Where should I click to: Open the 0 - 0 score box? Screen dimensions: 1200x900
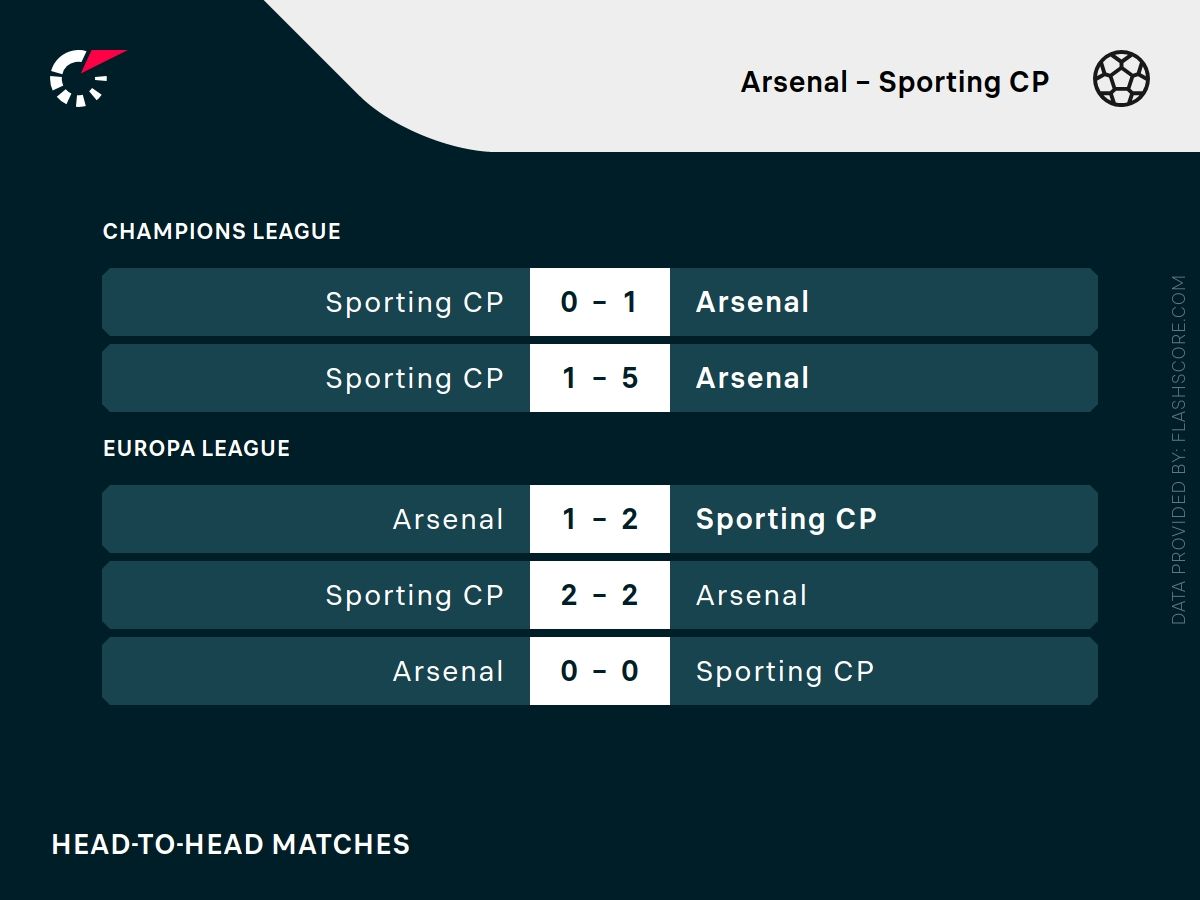point(599,671)
